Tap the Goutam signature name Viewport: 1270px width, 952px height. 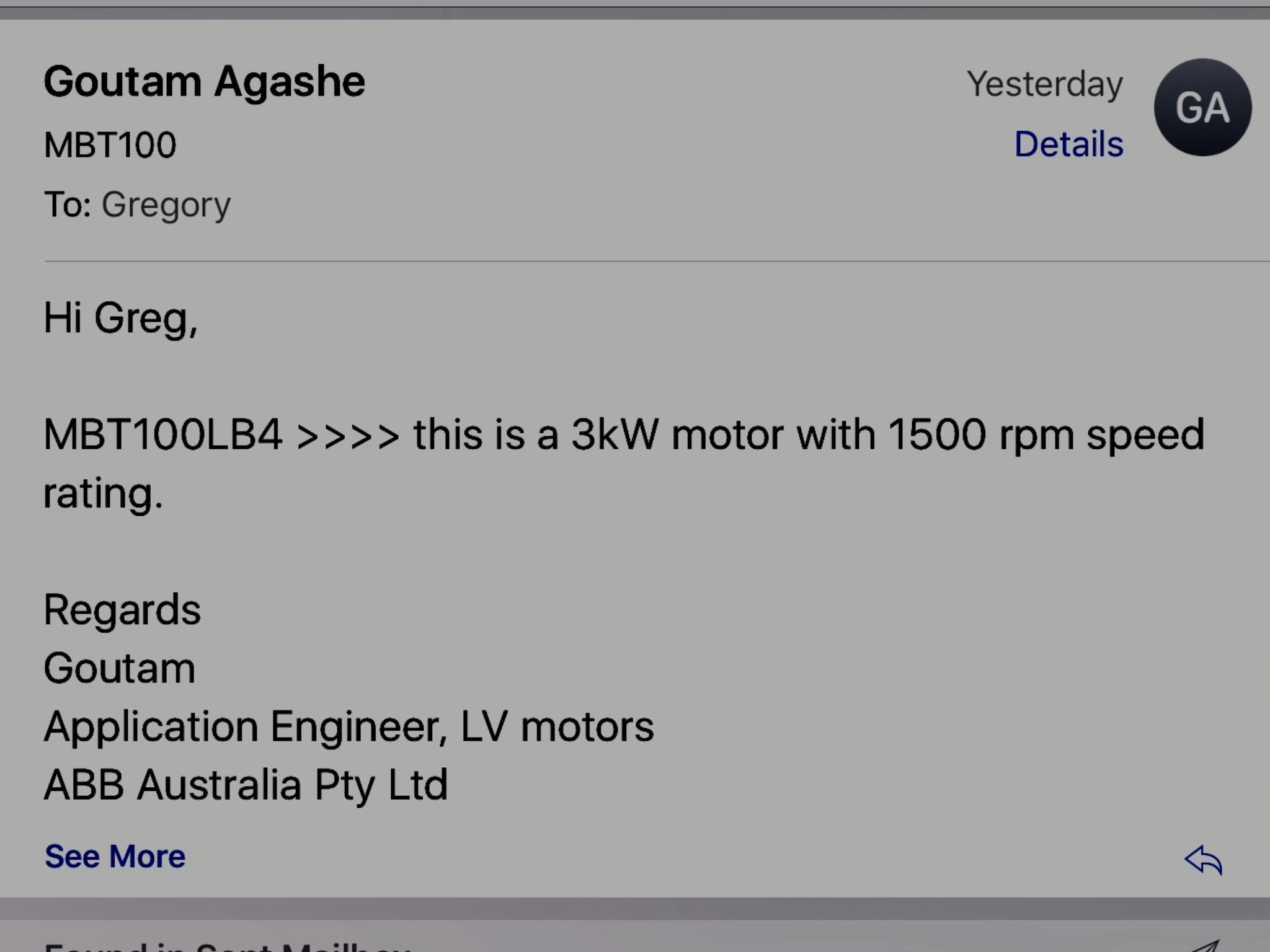120,668
